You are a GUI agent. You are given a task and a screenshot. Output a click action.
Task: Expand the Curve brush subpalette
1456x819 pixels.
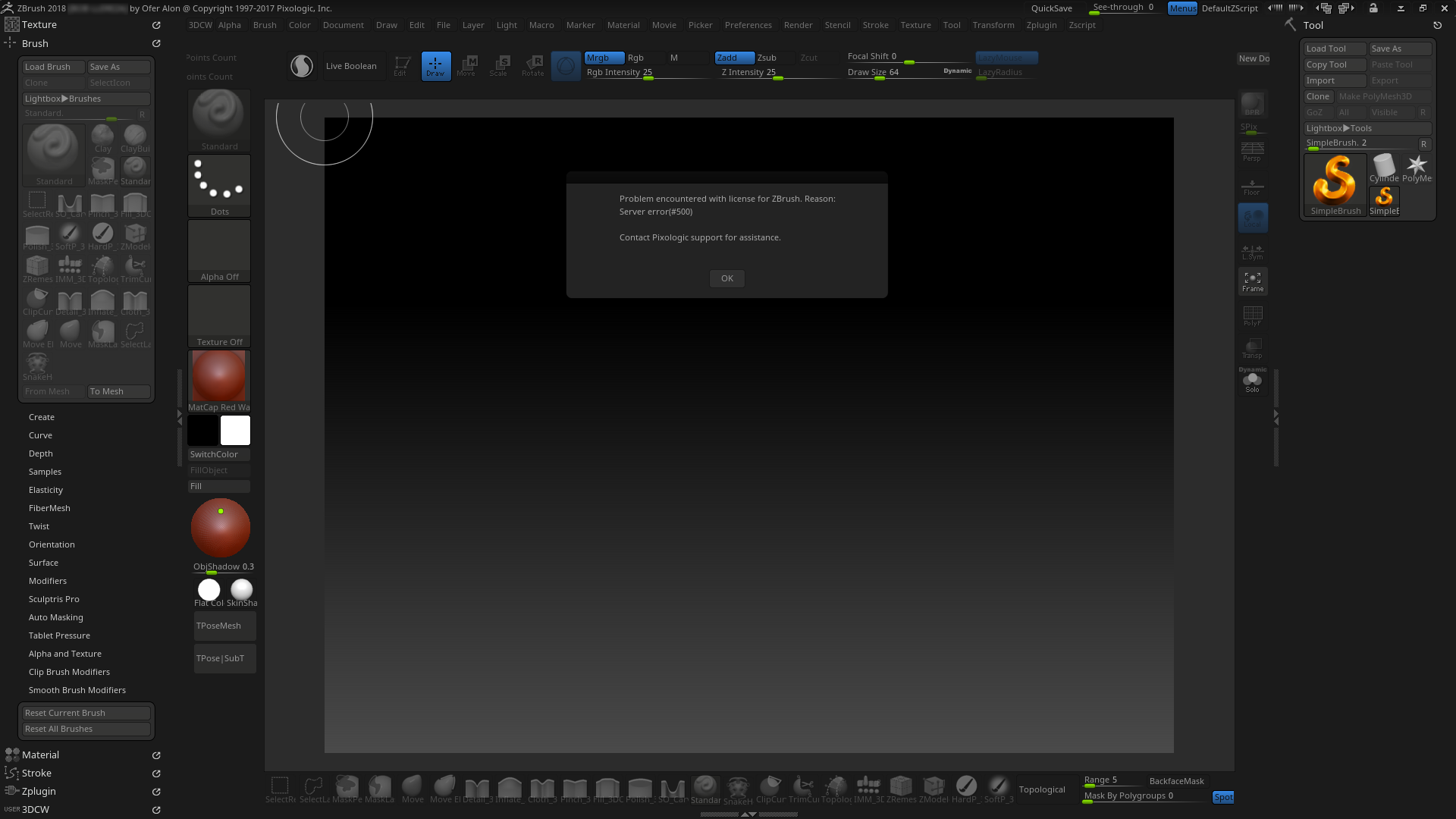coord(41,435)
